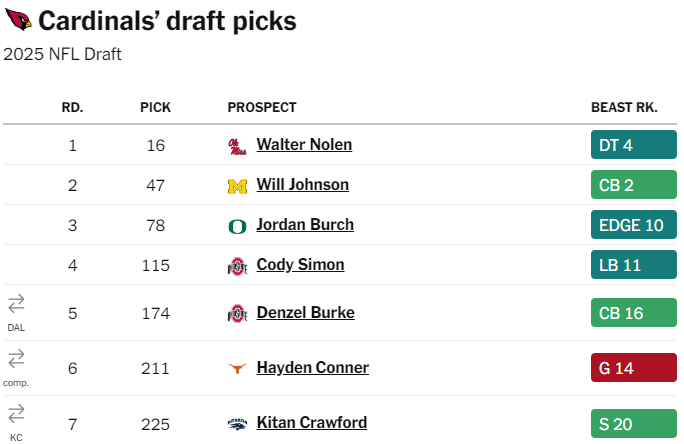Click the CB 2 green ranking badge
684x444 pixels.
tap(634, 185)
